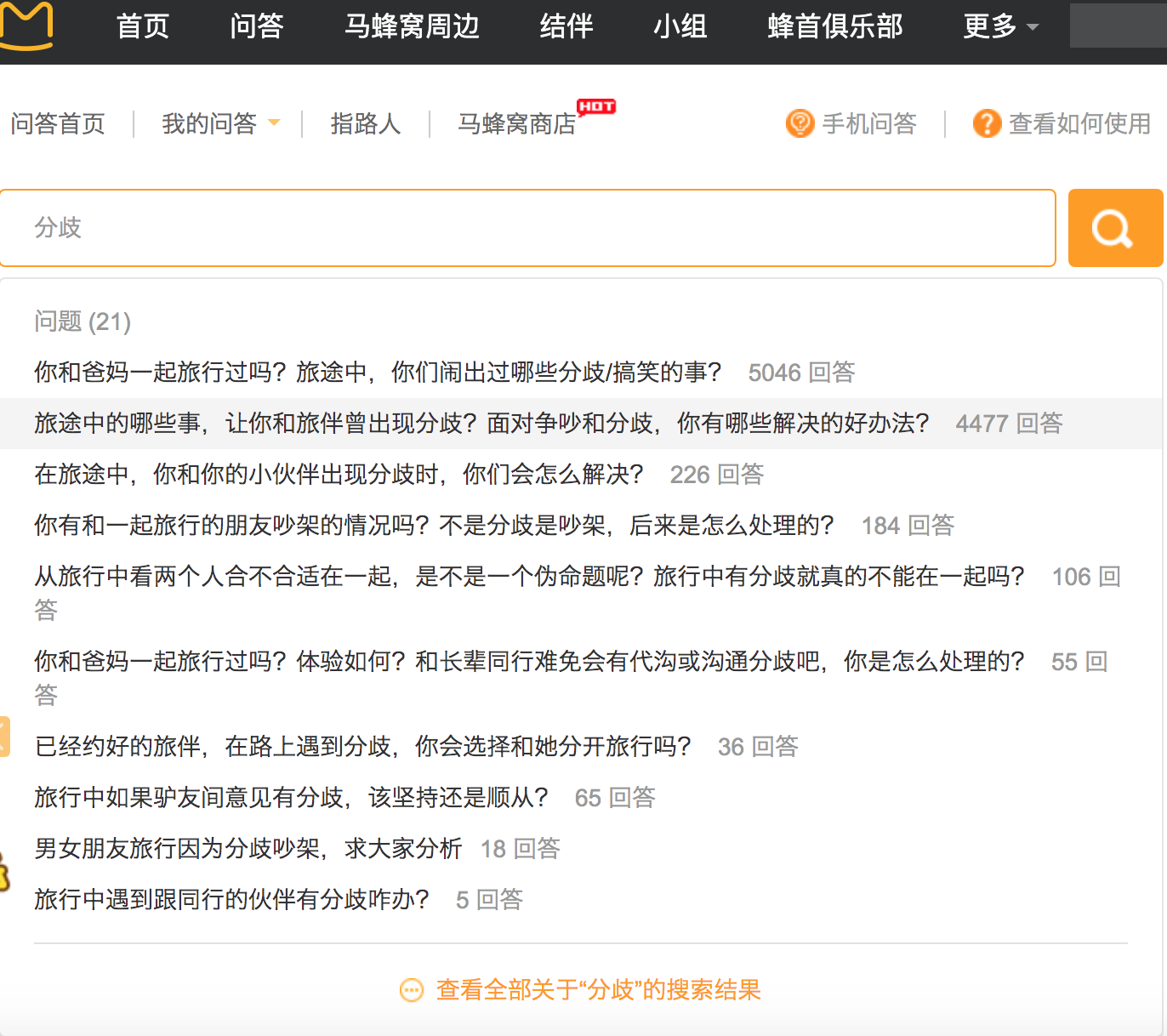Click the Mafengwo logo icon
Image resolution: width=1167 pixels, height=1036 pixels.
26,26
